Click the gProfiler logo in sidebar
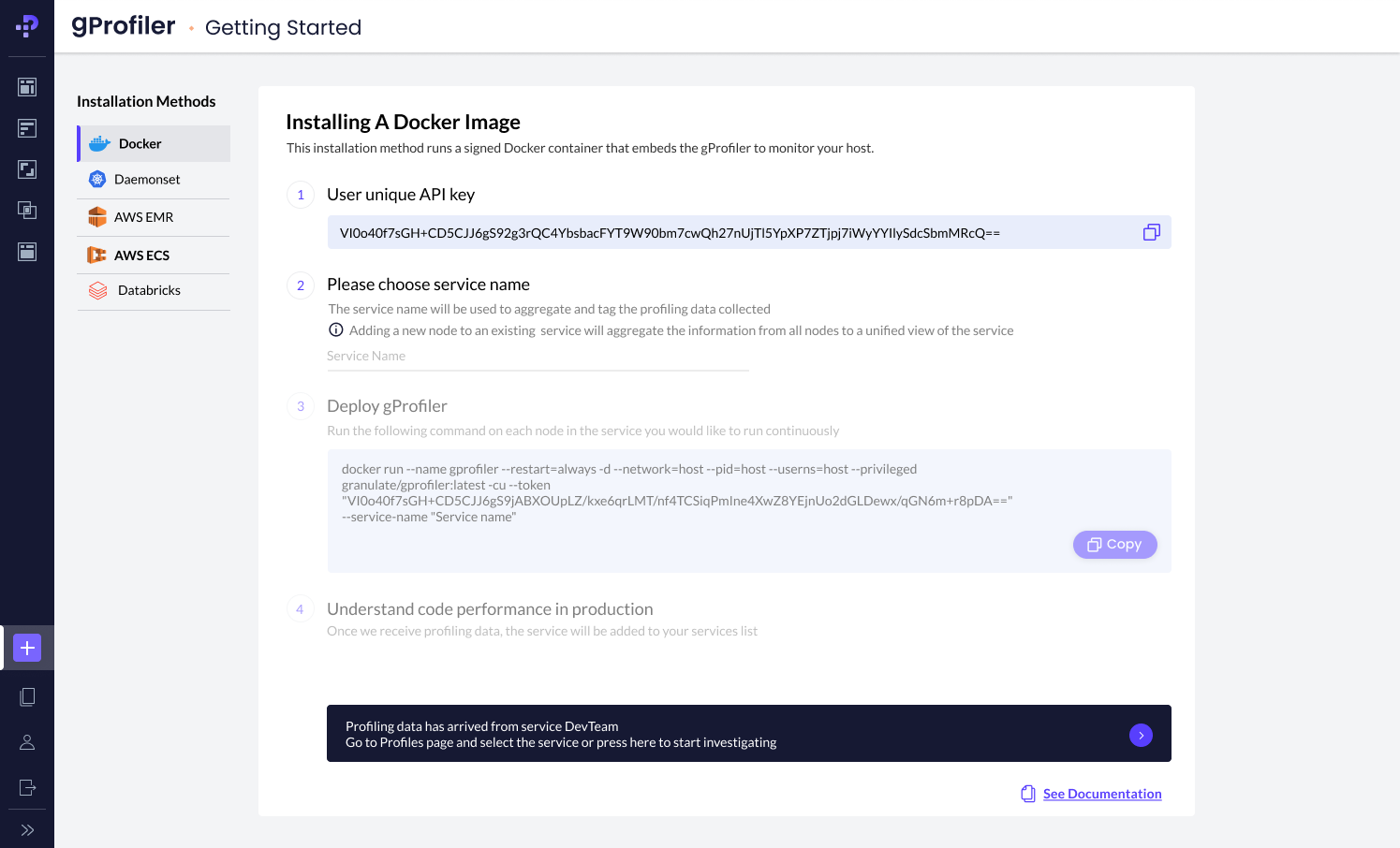 27,26
